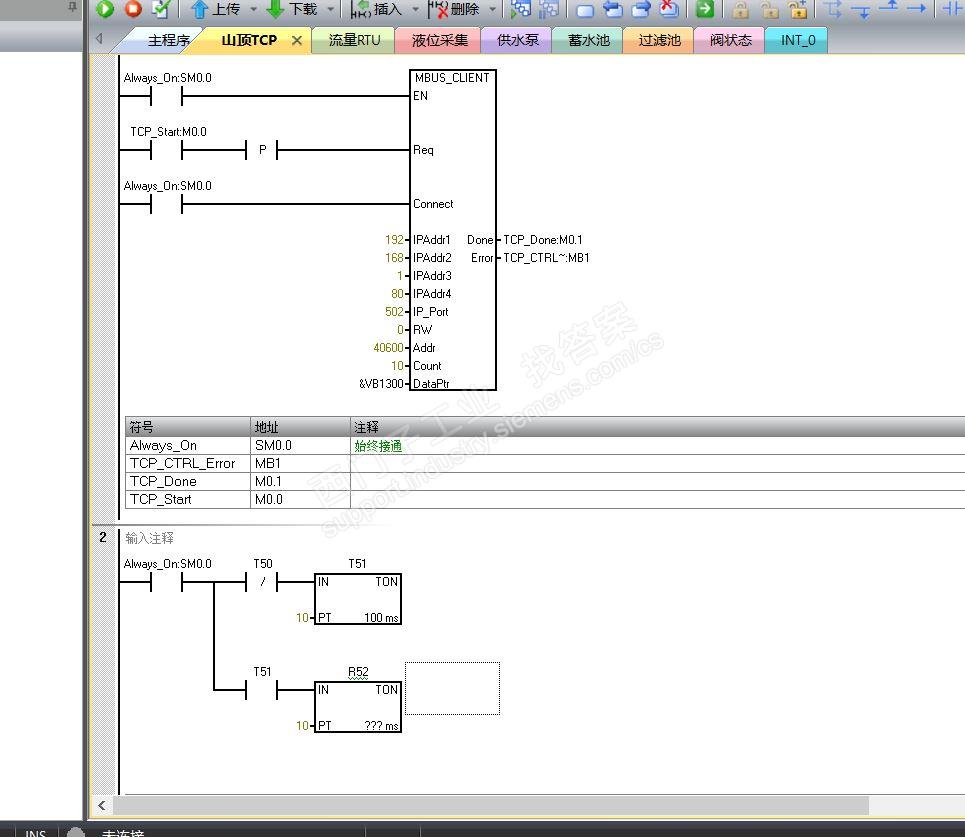965x837 pixels.
Task: Click the green go-to arrow icon
Action: pos(705,9)
